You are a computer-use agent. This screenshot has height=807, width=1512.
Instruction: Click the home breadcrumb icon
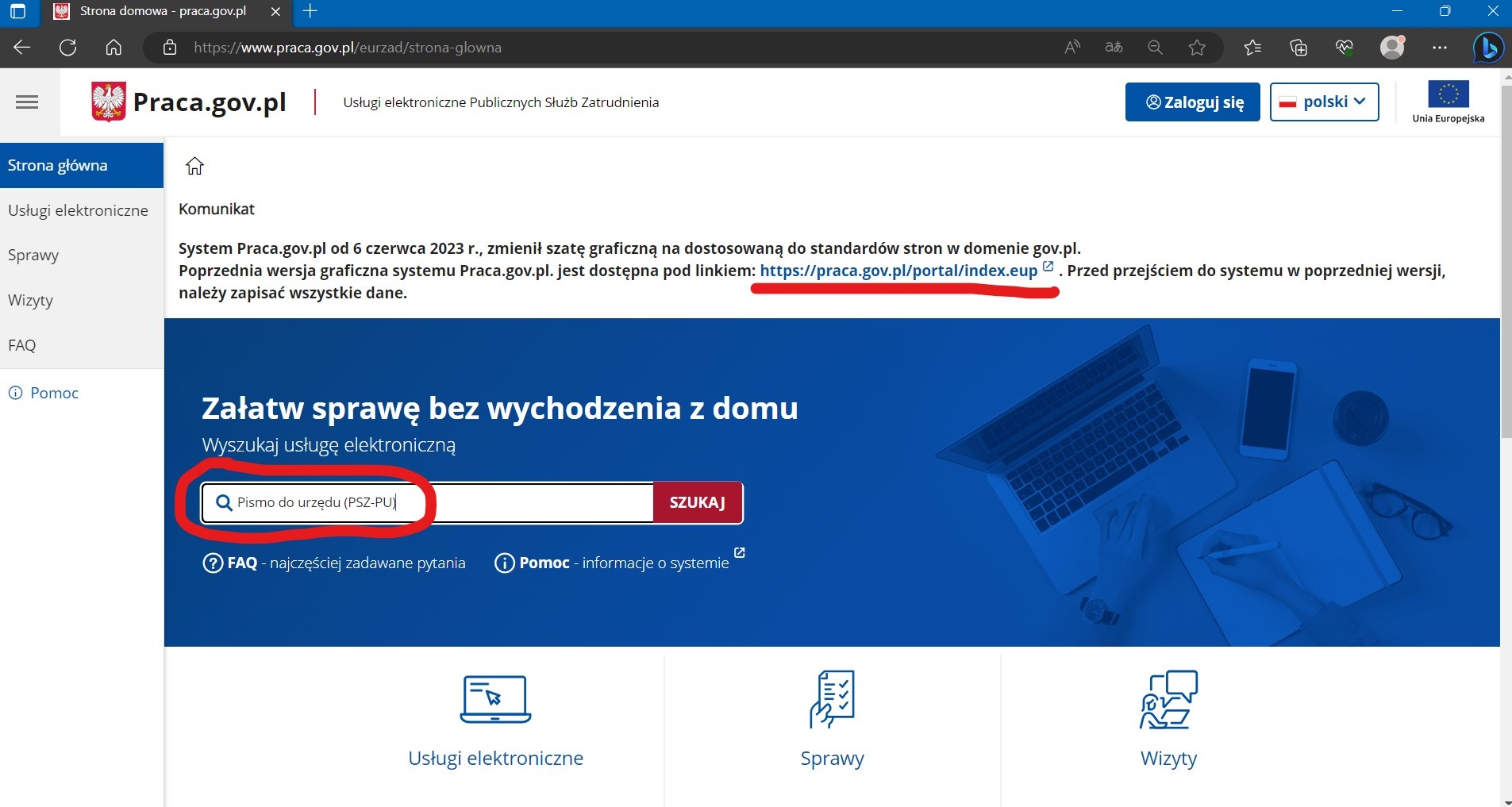194,166
